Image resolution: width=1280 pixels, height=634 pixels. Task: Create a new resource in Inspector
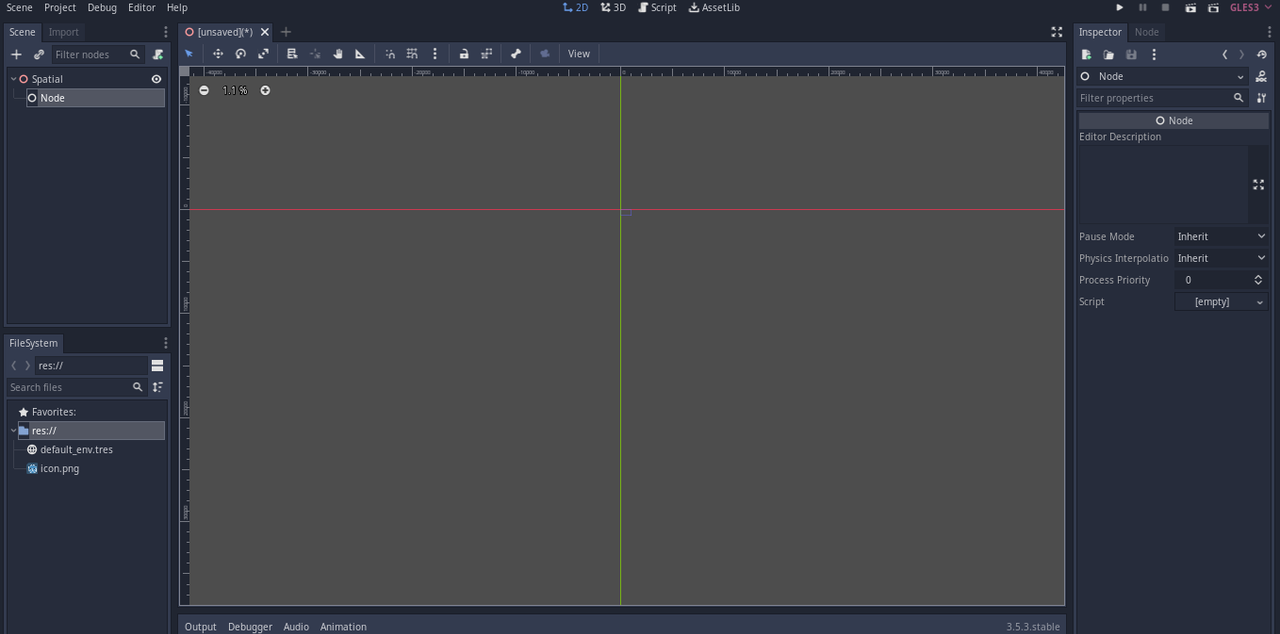(1086, 54)
